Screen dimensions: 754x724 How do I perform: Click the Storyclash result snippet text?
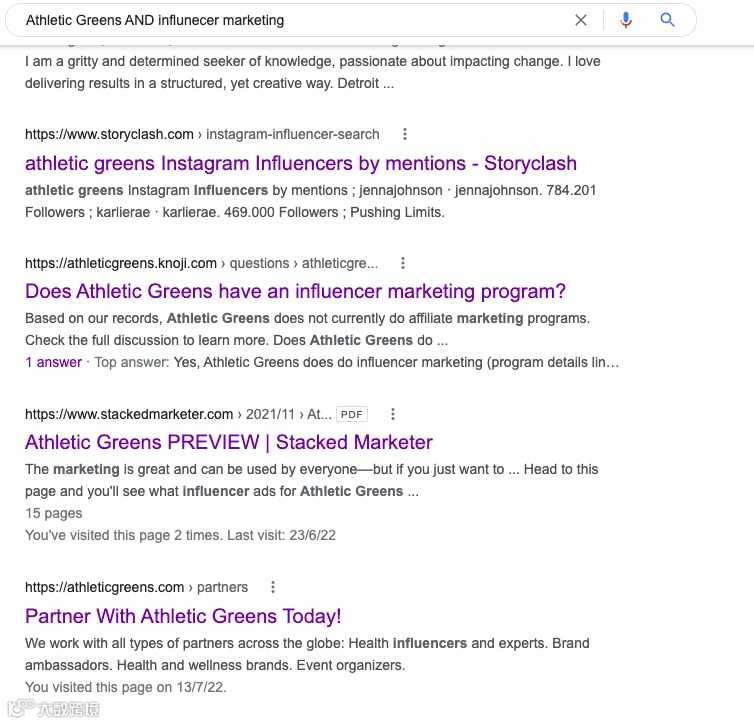pos(310,201)
